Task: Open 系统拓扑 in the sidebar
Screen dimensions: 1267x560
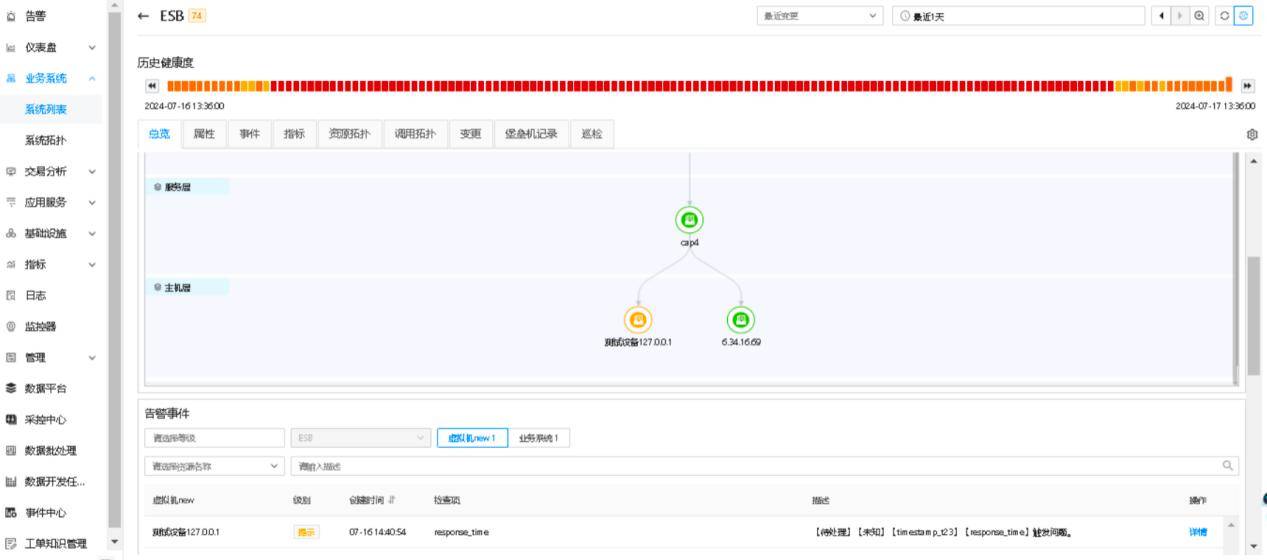Action: pyautogui.click(x=45, y=140)
